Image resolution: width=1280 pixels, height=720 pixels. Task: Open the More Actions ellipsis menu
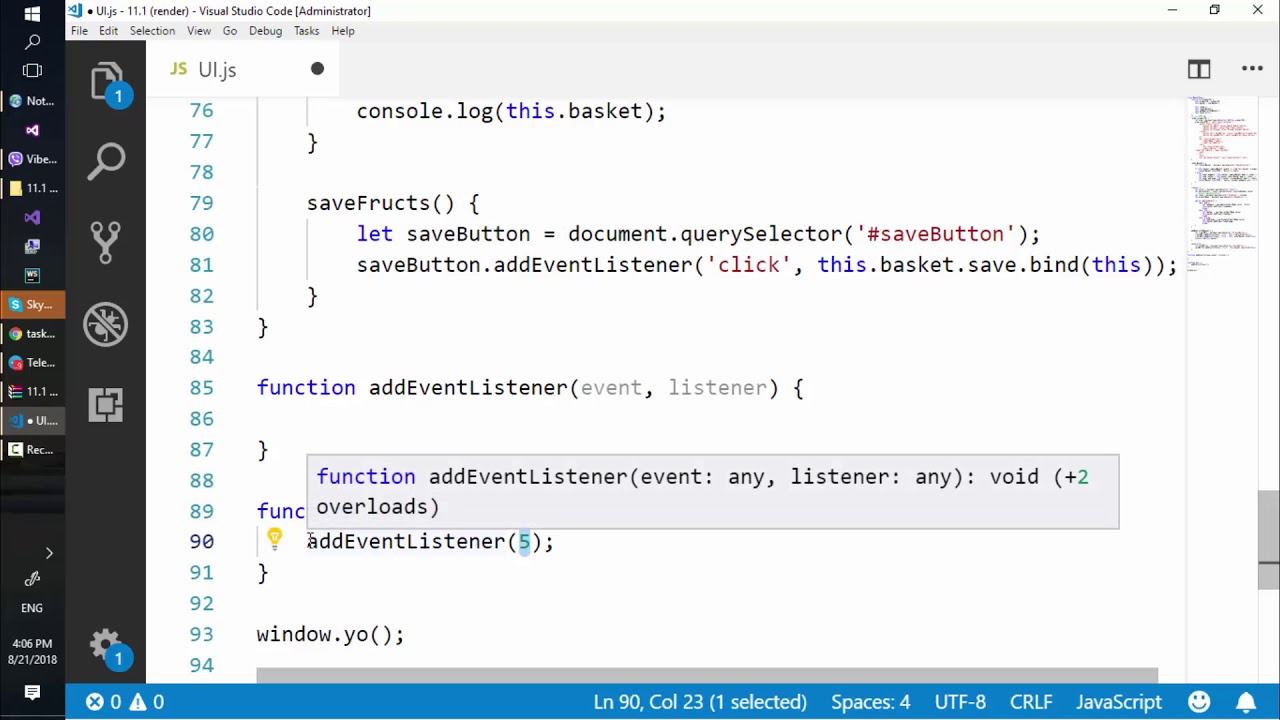coord(1252,69)
